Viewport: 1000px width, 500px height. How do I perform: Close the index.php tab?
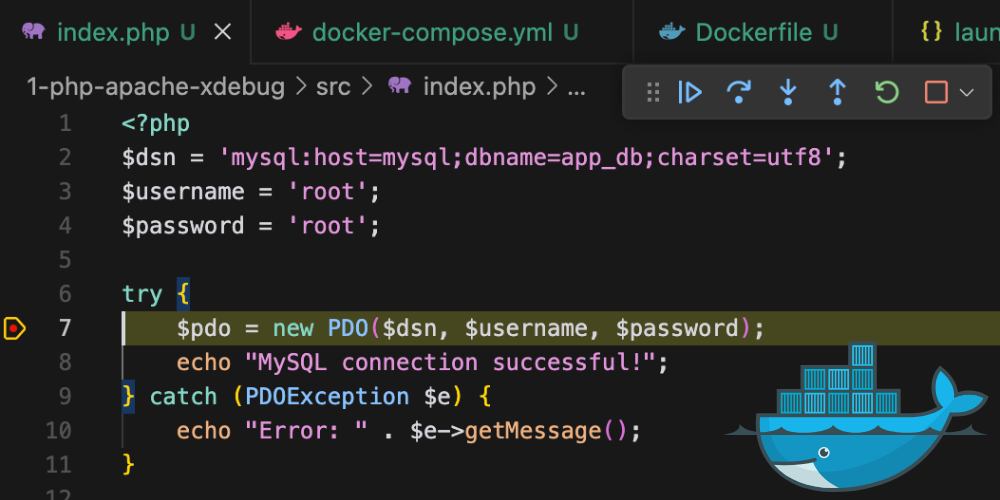coord(222,32)
